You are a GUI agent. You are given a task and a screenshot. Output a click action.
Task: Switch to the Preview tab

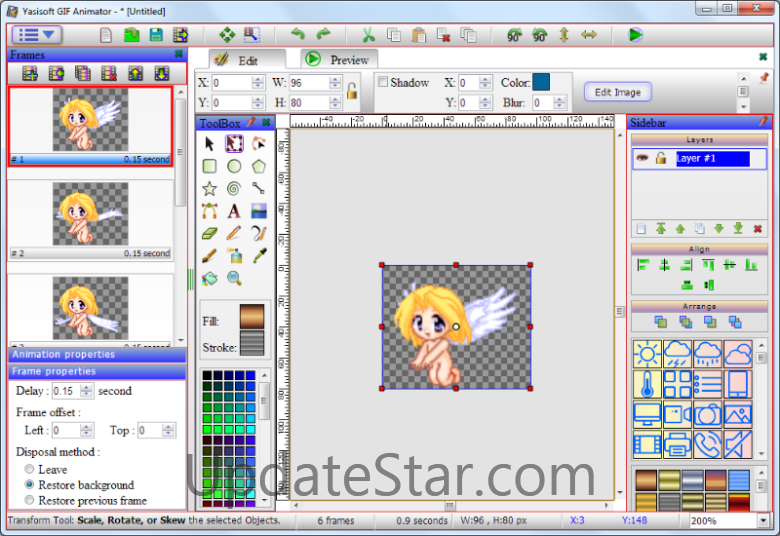(x=339, y=60)
